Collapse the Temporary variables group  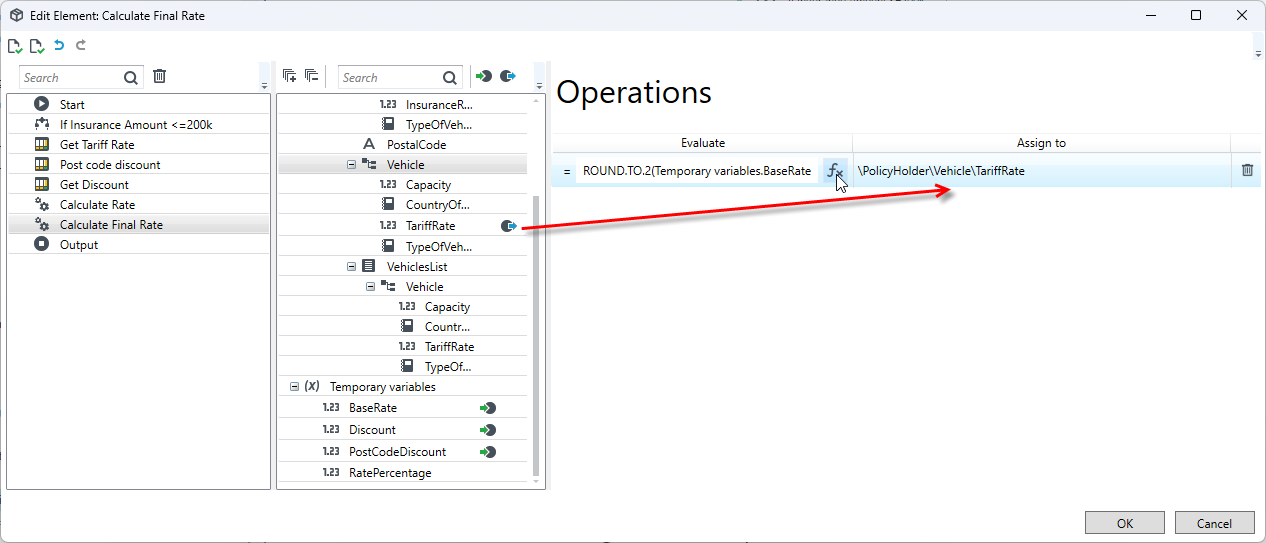pyautogui.click(x=294, y=387)
